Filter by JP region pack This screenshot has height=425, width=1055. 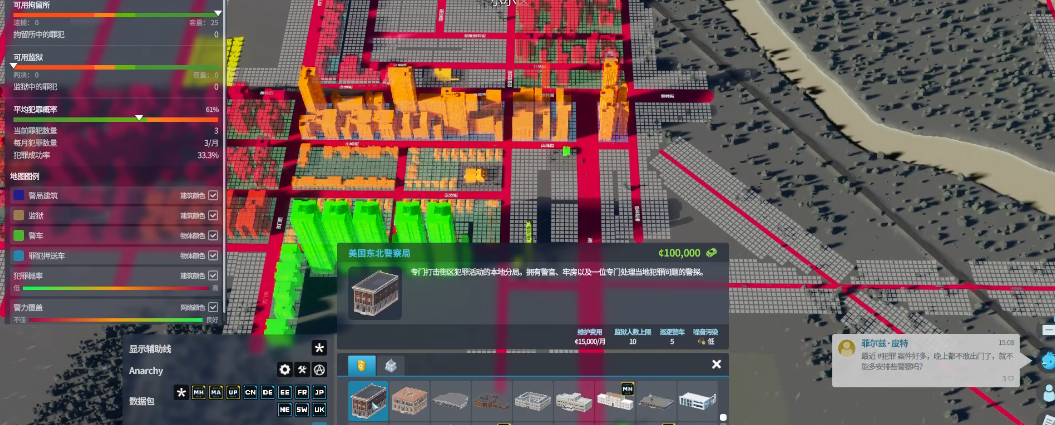click(x=320, y=393)
